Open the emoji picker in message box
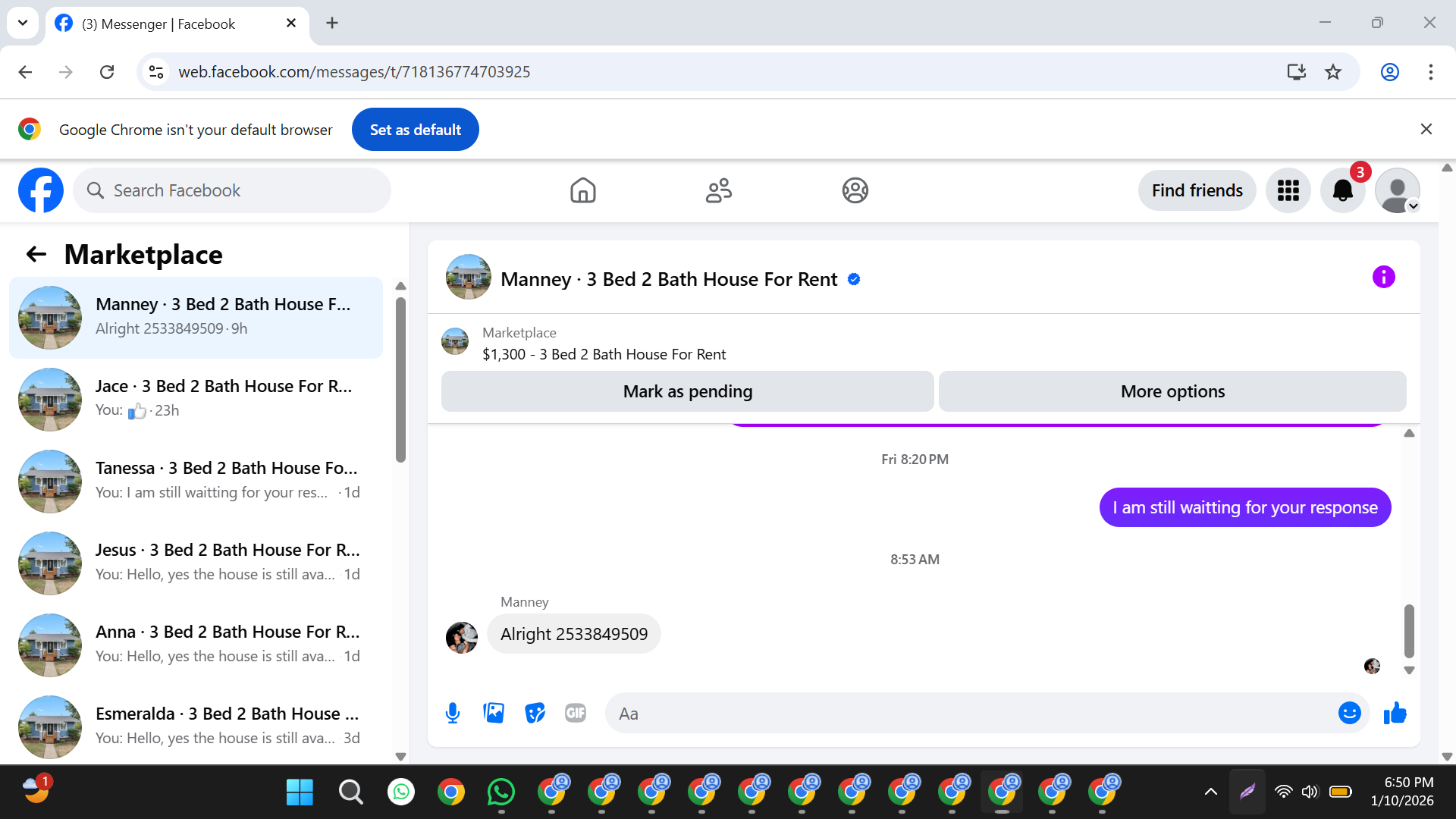 1349,713
